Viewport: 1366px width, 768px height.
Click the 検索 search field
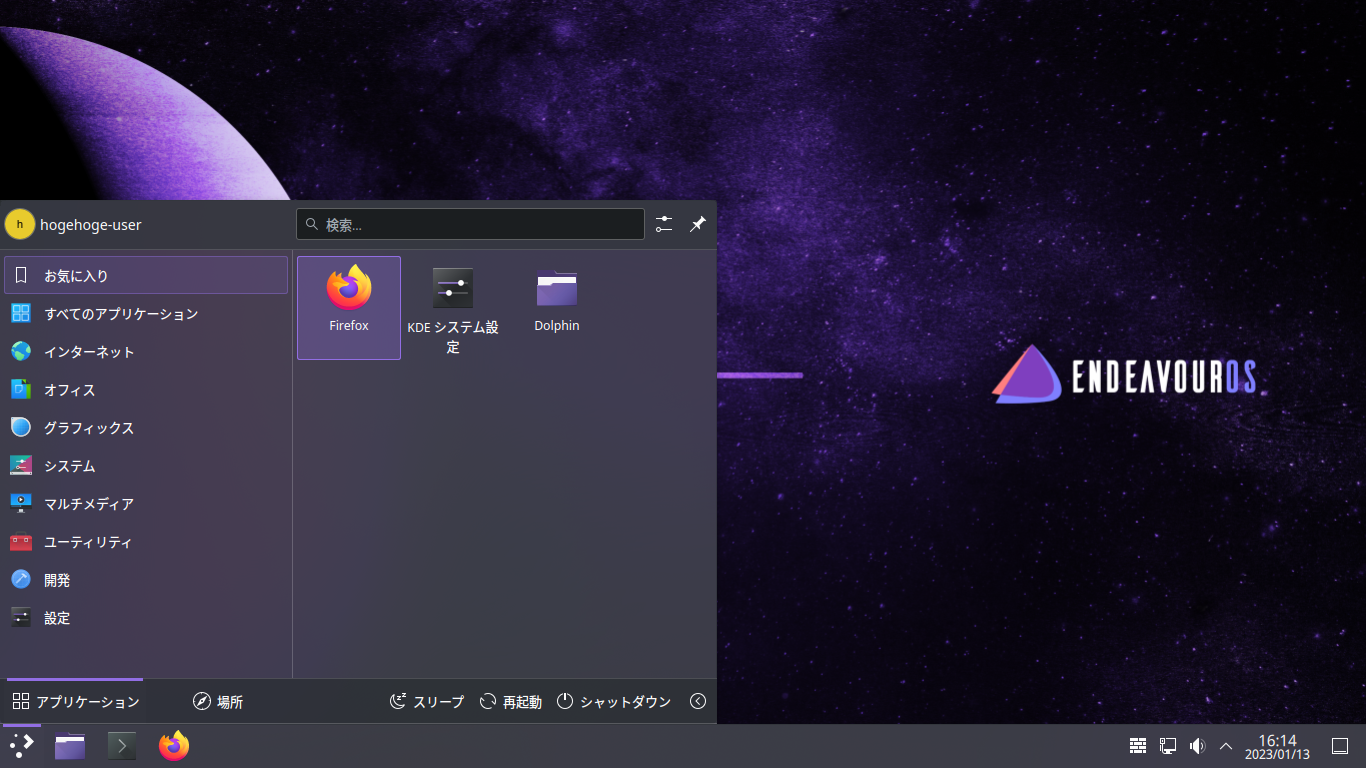(470, 224)
